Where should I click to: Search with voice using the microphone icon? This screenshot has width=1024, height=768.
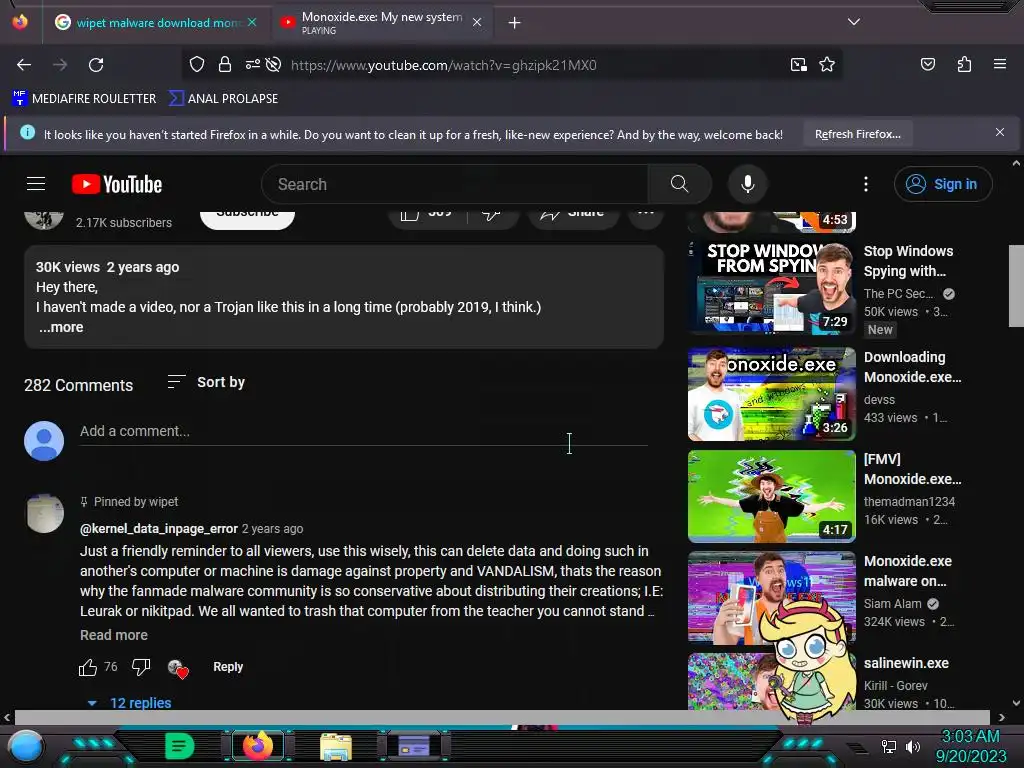click(748, 184)
